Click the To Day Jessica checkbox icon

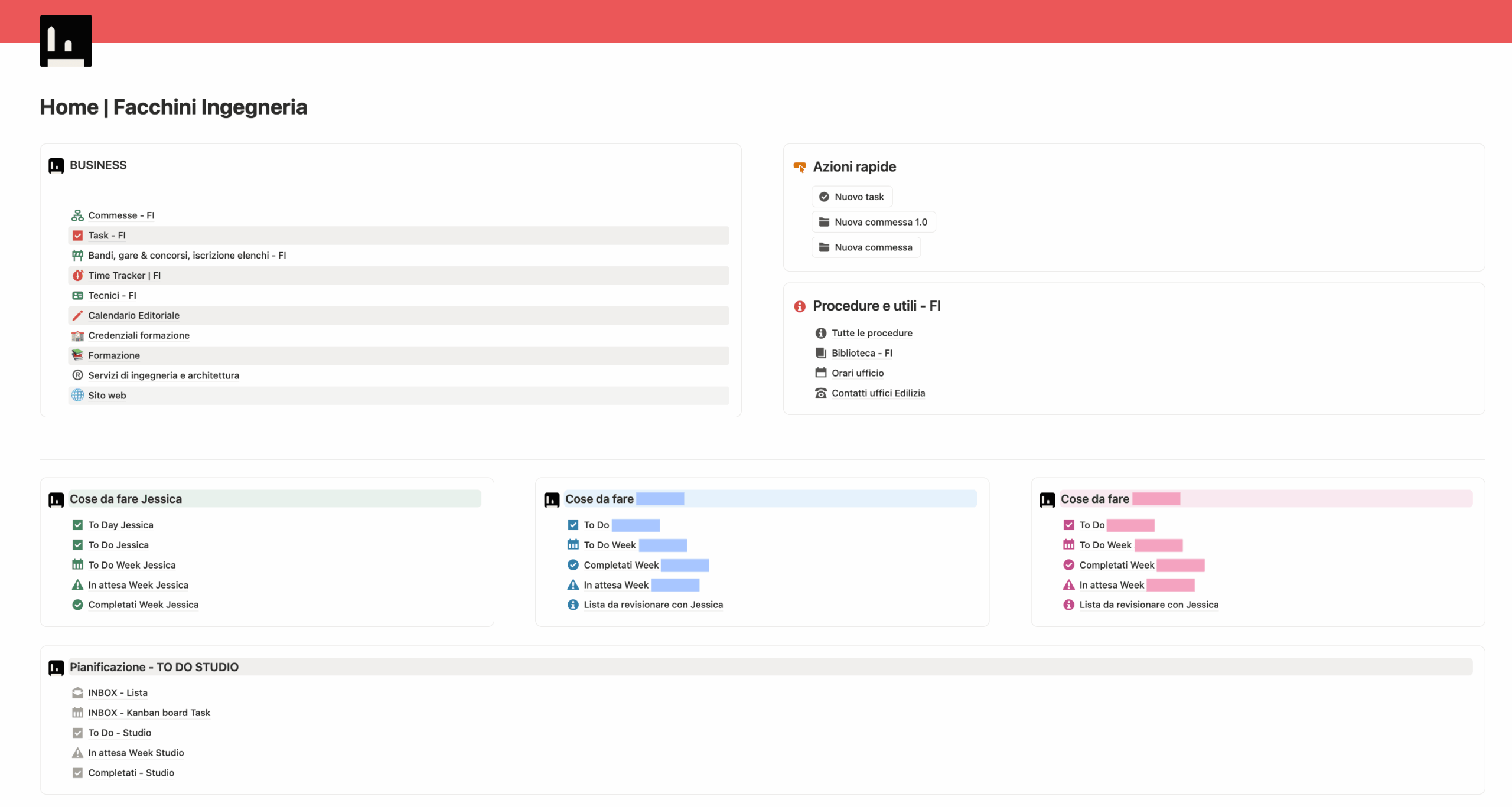[77, 525]
